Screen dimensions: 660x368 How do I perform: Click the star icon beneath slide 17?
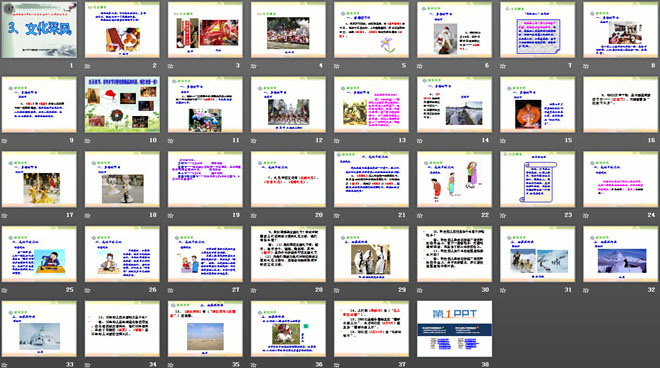pos(4,216)
